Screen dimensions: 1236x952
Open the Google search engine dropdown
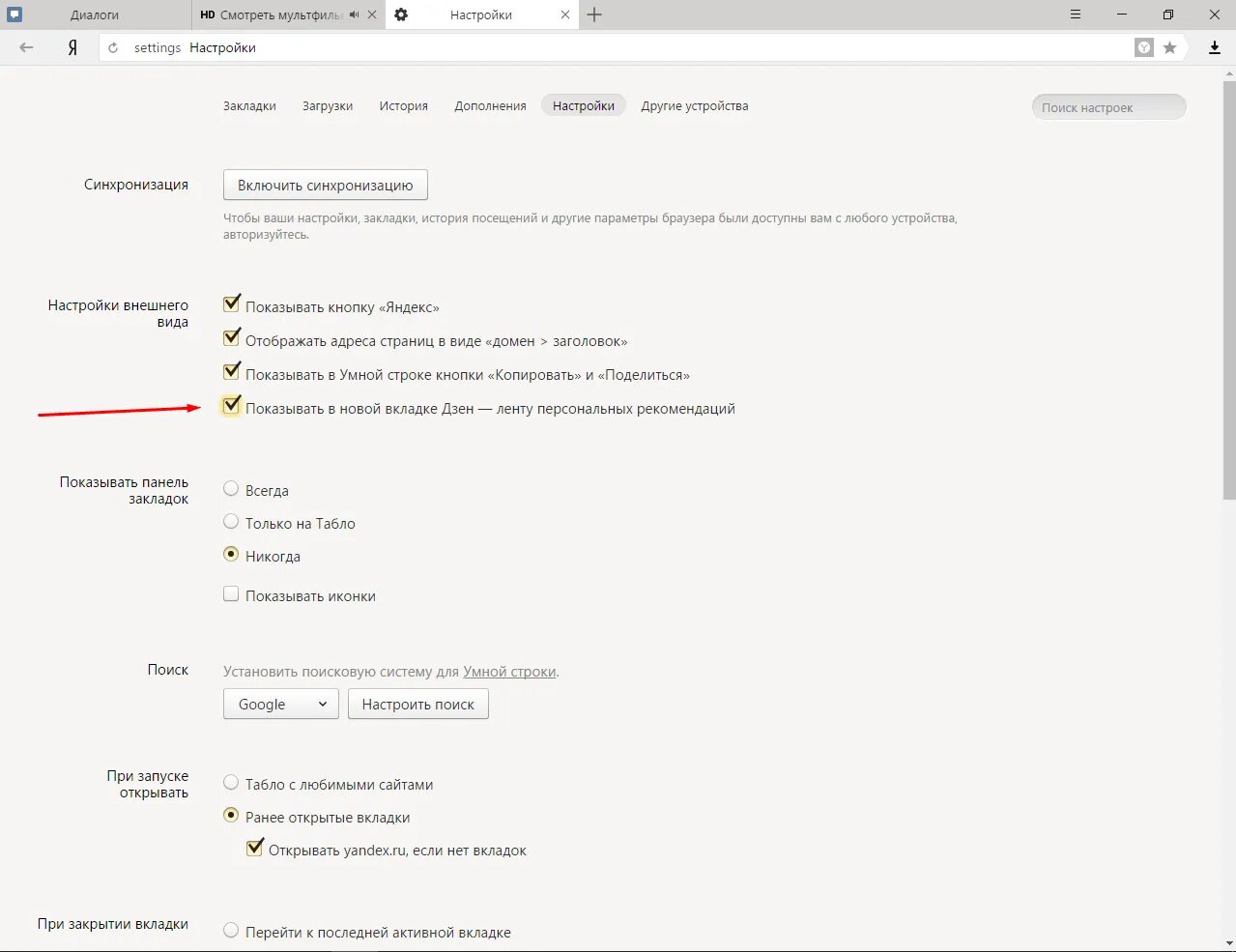pos(281,704)
